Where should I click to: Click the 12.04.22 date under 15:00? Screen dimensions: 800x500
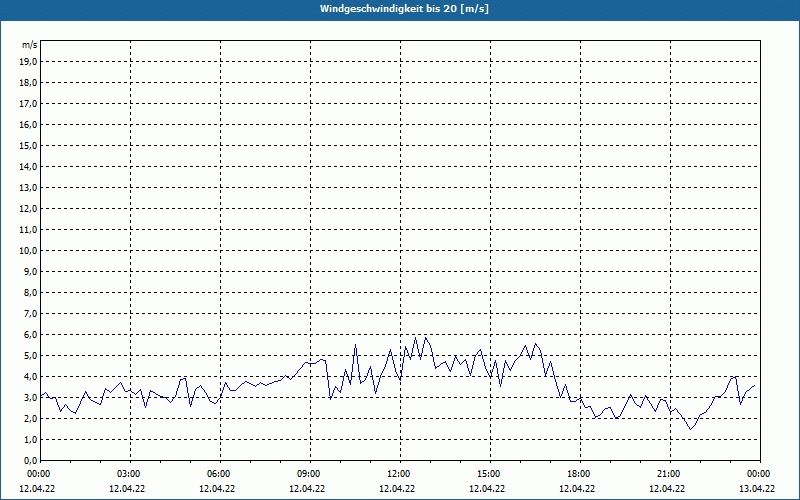487,488
